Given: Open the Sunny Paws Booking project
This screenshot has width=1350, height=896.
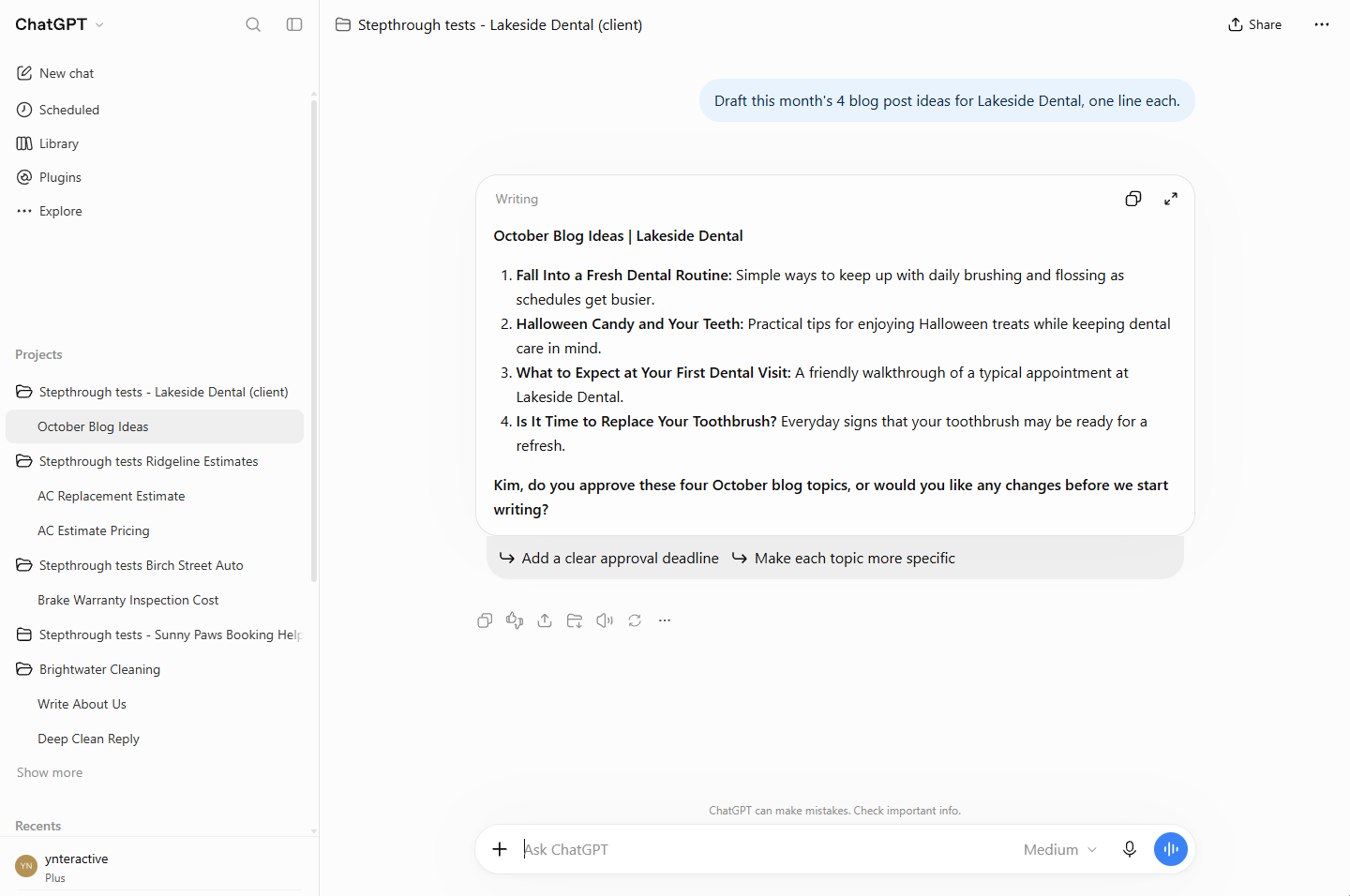Looking at the screenshot, I should coord(155,635).
